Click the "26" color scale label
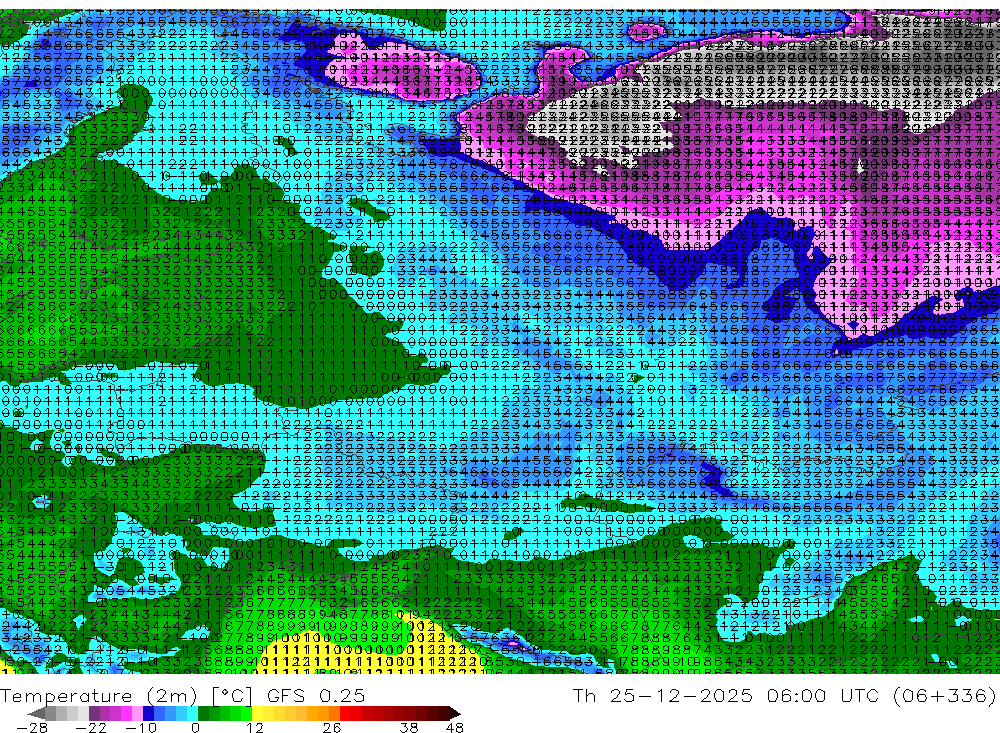 (332, 727)
